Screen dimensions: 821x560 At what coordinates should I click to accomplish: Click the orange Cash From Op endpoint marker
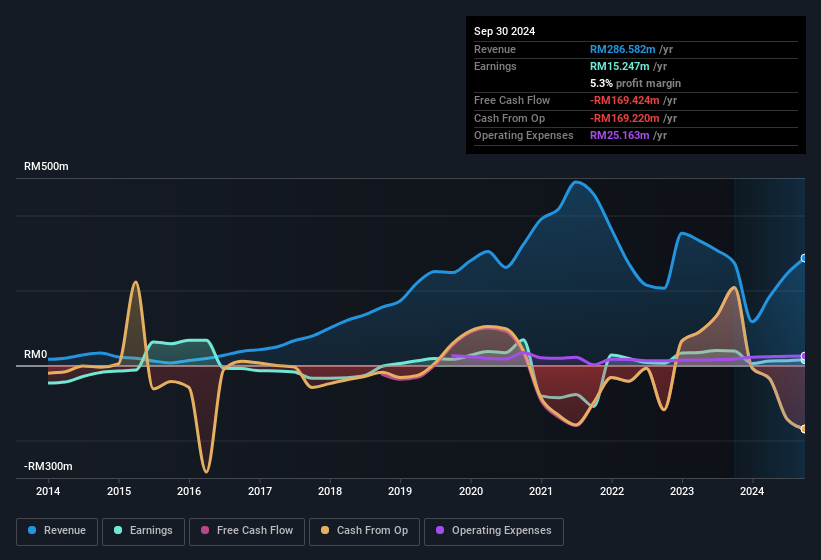pyautogui.click(x=804, y=429)
